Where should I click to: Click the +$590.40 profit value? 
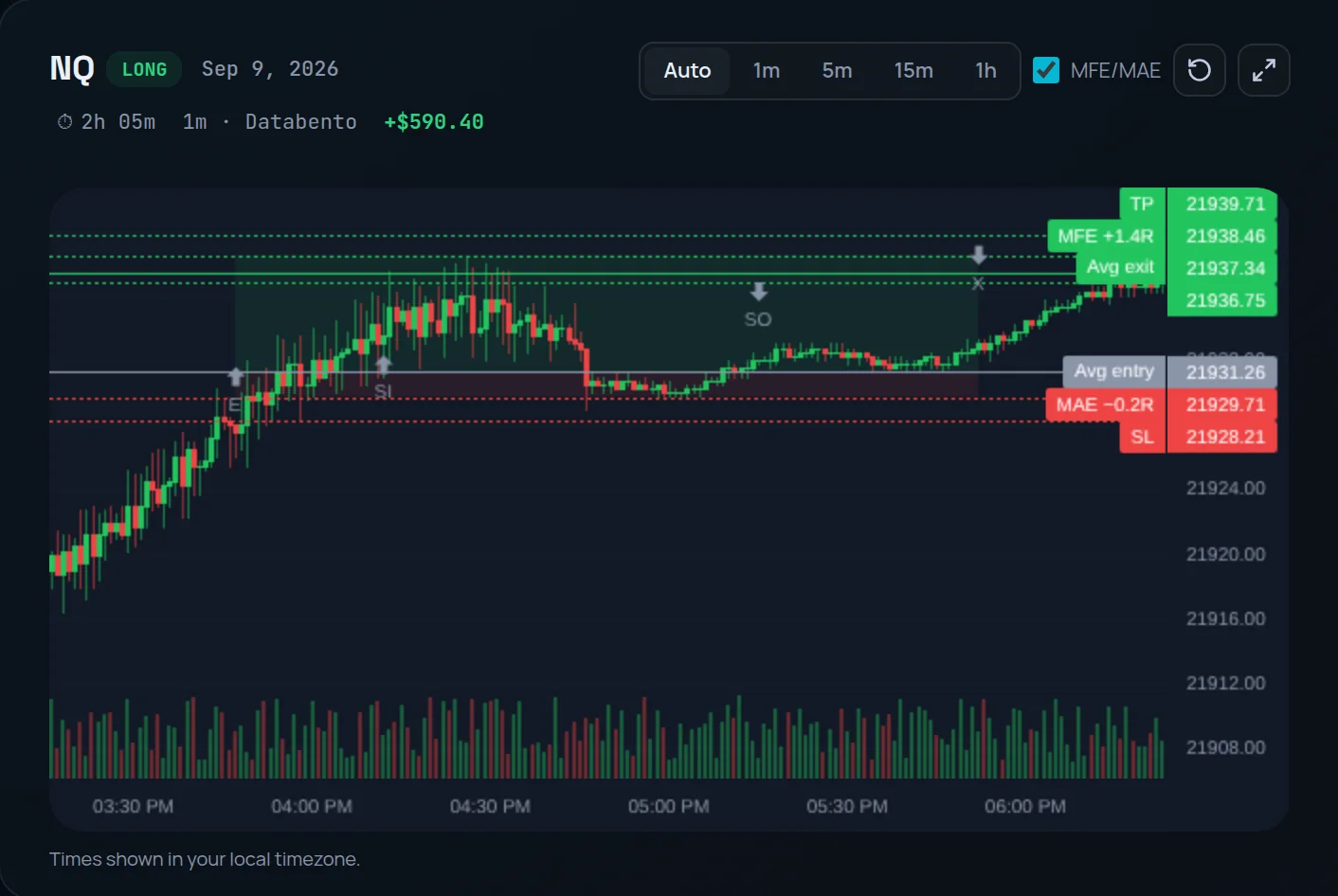click(x=434, y=122)
